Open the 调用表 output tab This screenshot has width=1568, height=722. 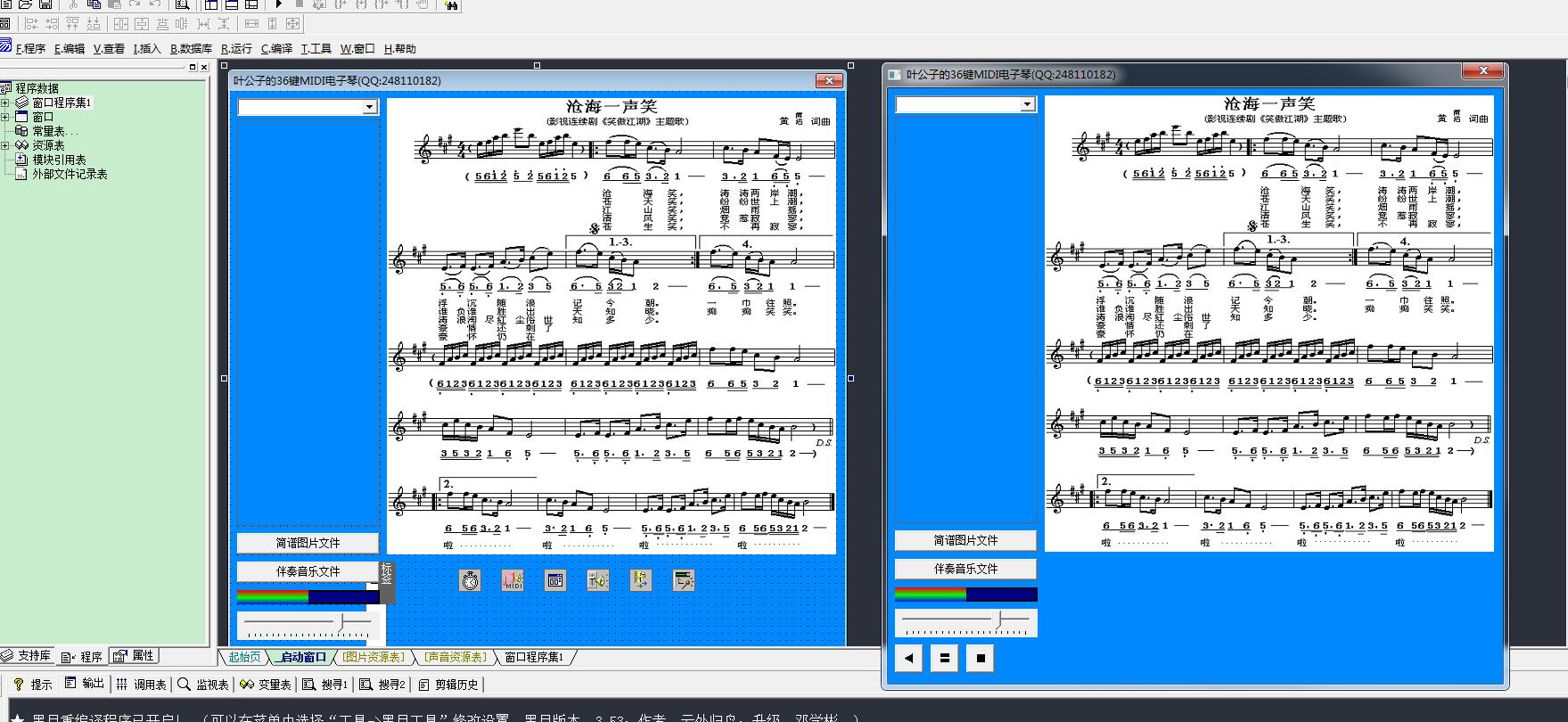point(142,685)
